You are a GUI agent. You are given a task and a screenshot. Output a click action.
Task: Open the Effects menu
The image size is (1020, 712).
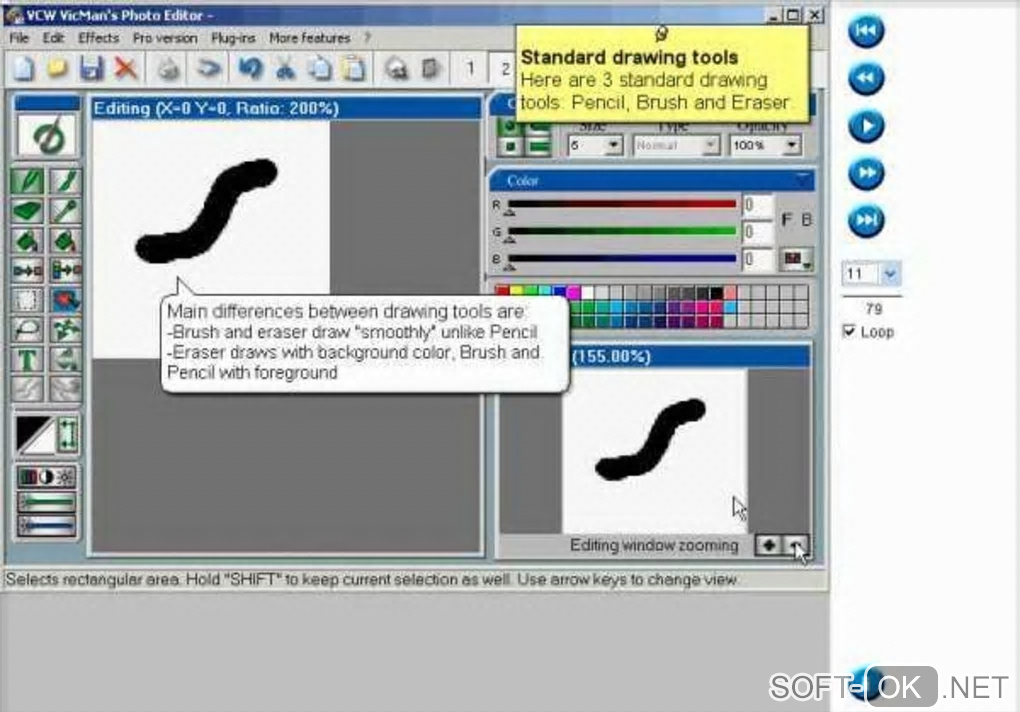(98, 38)
